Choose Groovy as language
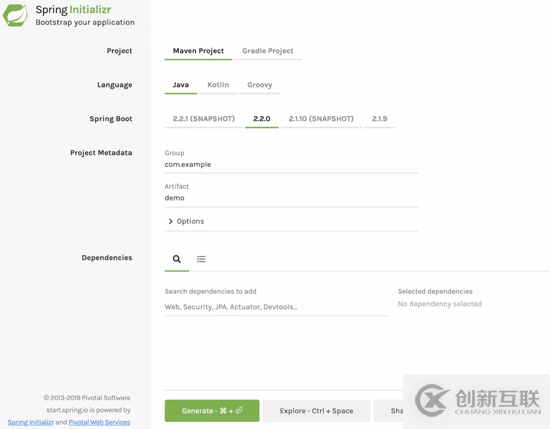This screenshot has width=550, height=429. point(260,85)
